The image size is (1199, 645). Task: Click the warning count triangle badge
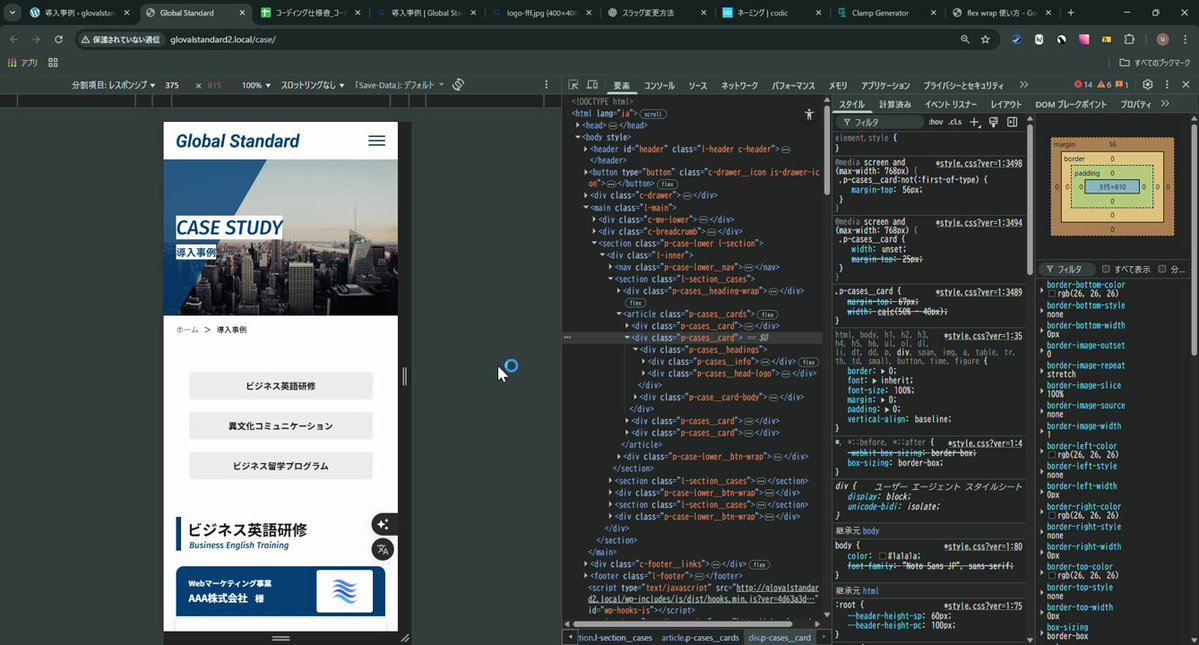pyautogui.click(x=1104, y=85)
